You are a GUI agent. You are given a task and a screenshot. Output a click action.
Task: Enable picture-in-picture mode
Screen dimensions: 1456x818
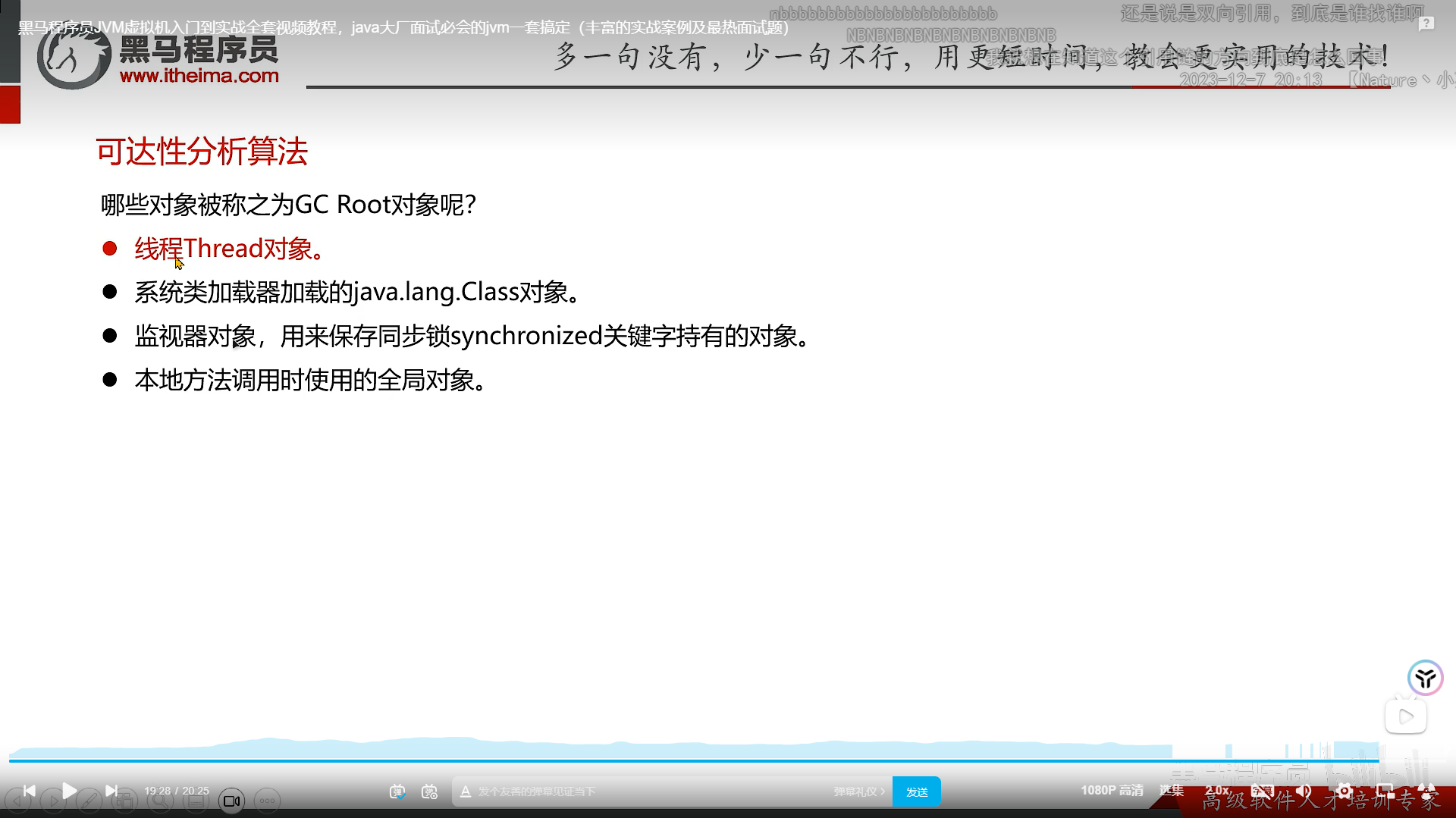tap(1385, 791)
